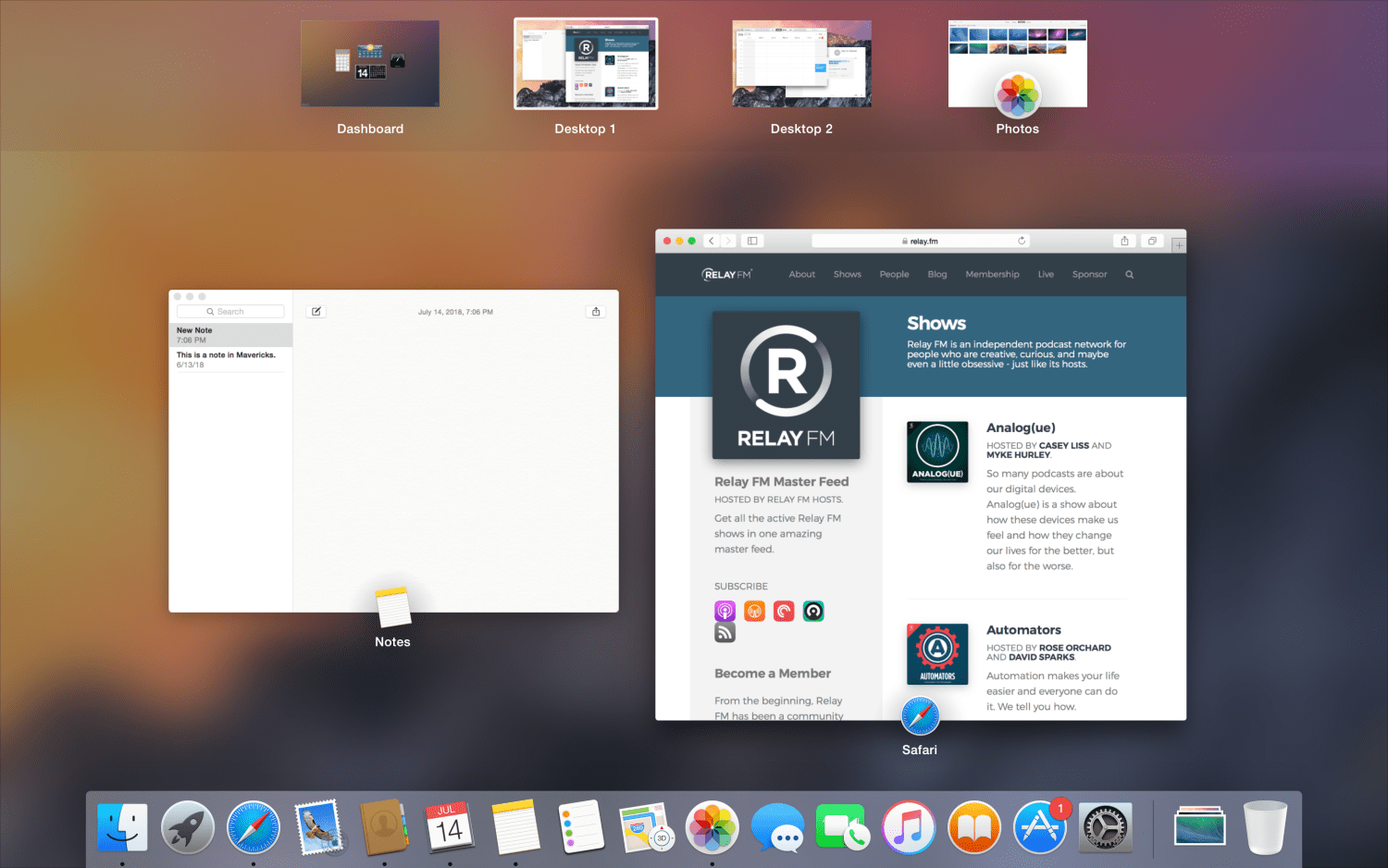The image size is (1388, 868).
Task: Go forward in Safari
Action: tap(728, 241)
